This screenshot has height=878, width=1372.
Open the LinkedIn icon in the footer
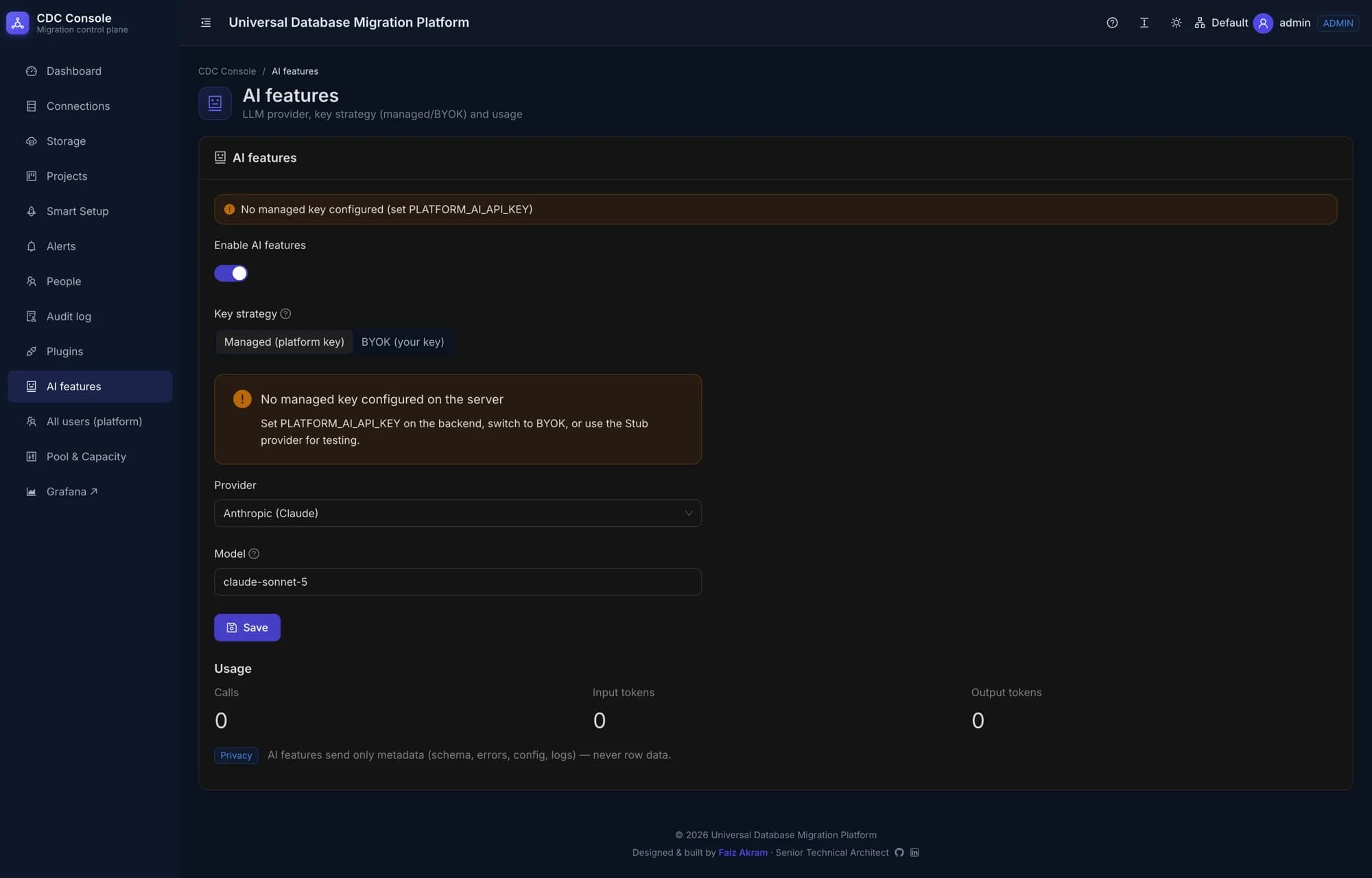click(x=914, y=853)
